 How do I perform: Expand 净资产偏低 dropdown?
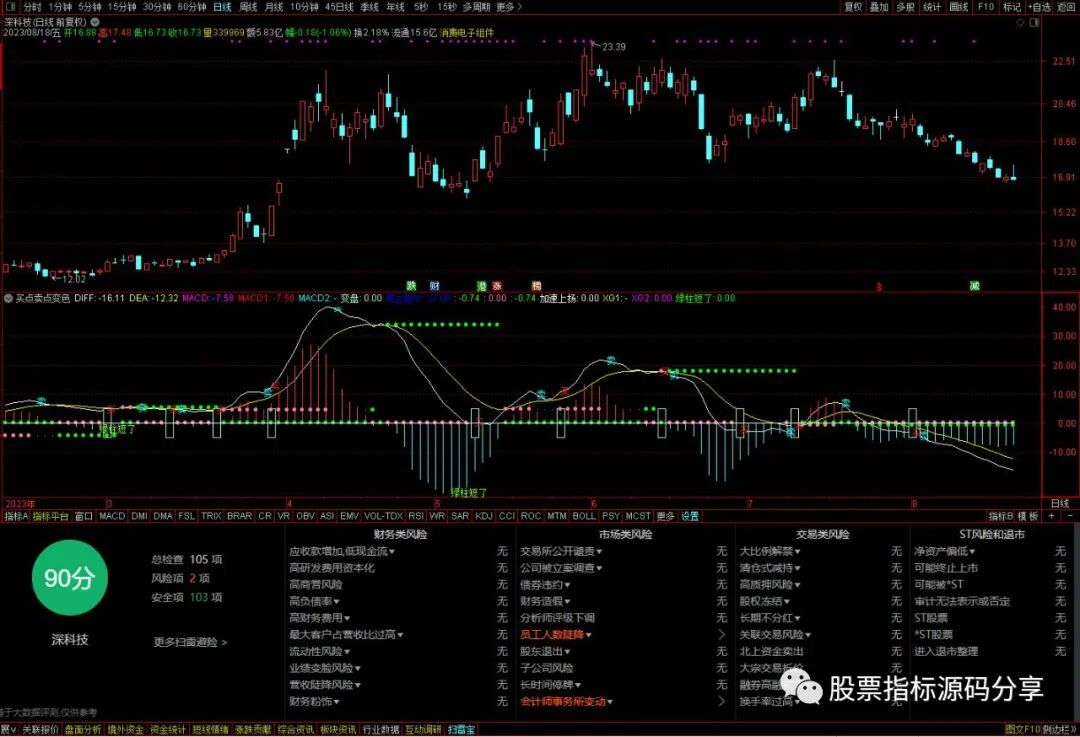[x=972, y=552]
